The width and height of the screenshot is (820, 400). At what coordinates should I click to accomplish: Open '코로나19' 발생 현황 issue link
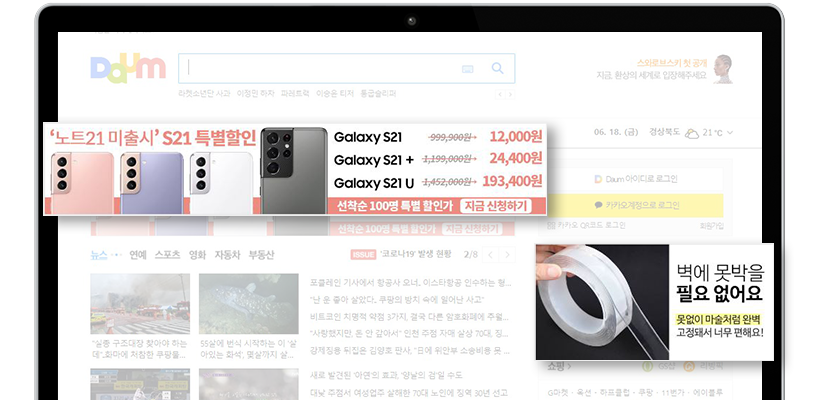[x=415, y=254]
